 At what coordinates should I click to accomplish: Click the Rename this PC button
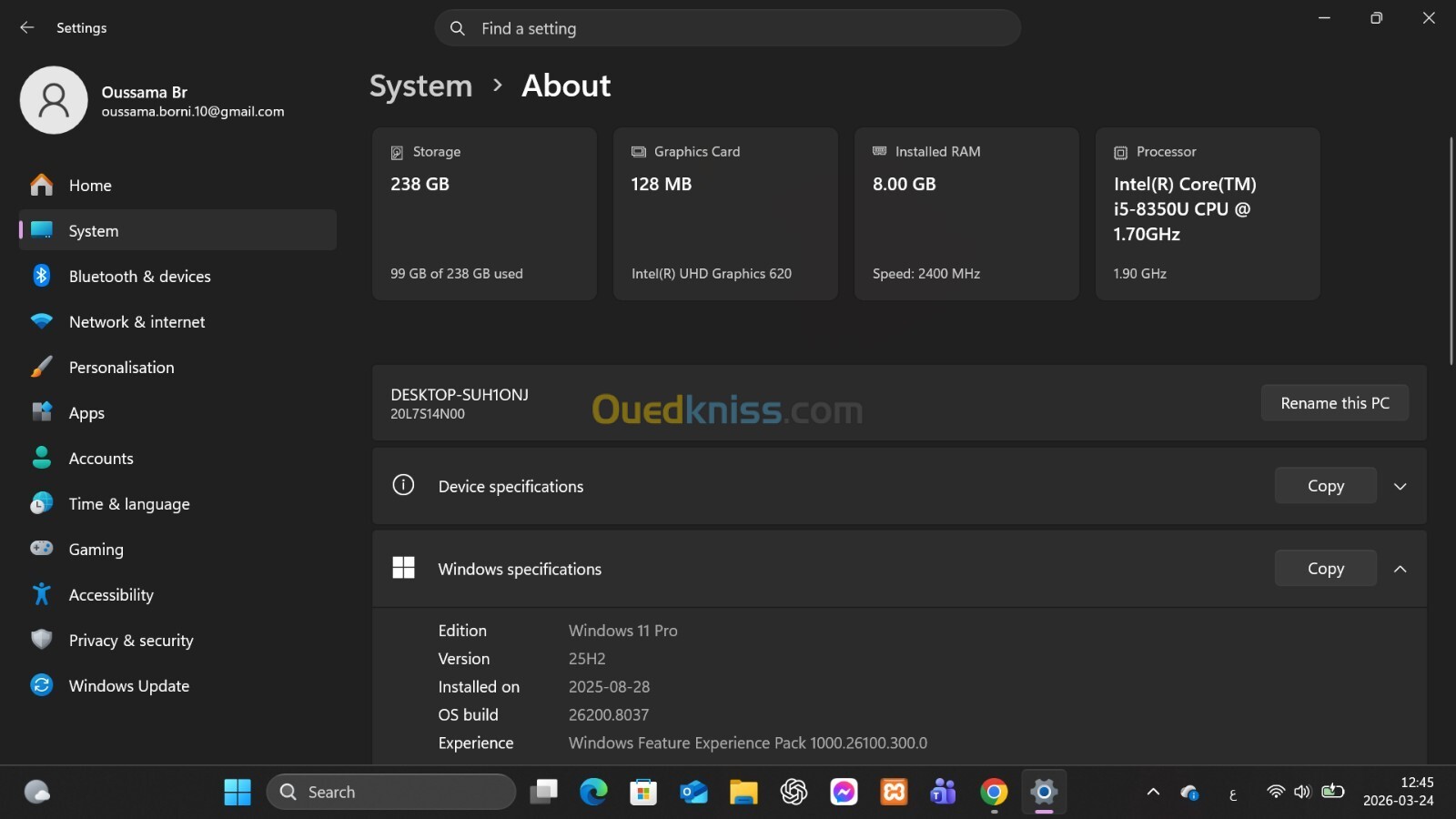[1335, 403]
